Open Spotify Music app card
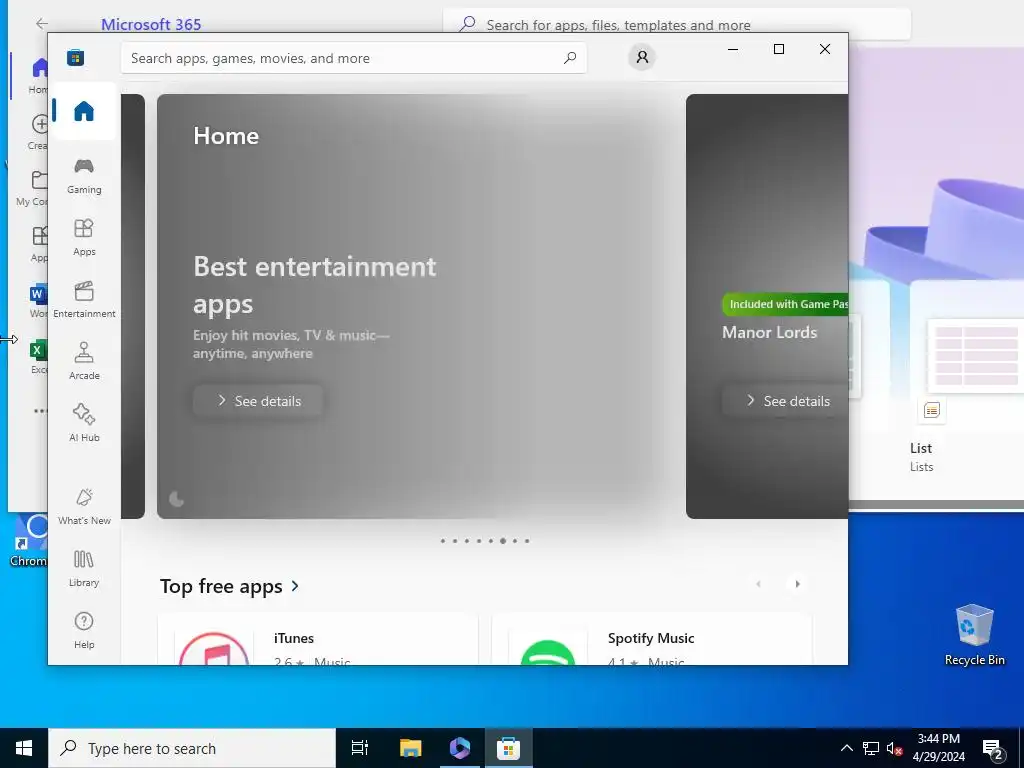The image size is (1024, 768). 651,639
